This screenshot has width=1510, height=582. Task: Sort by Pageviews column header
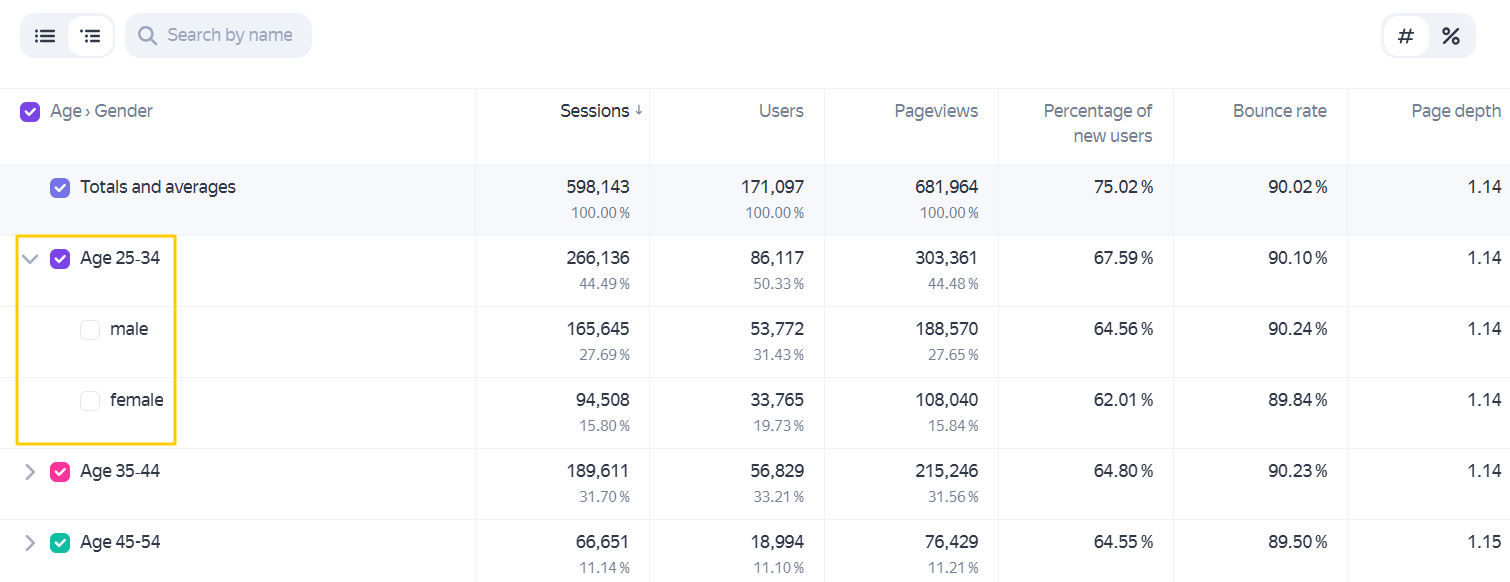(936, 111)
